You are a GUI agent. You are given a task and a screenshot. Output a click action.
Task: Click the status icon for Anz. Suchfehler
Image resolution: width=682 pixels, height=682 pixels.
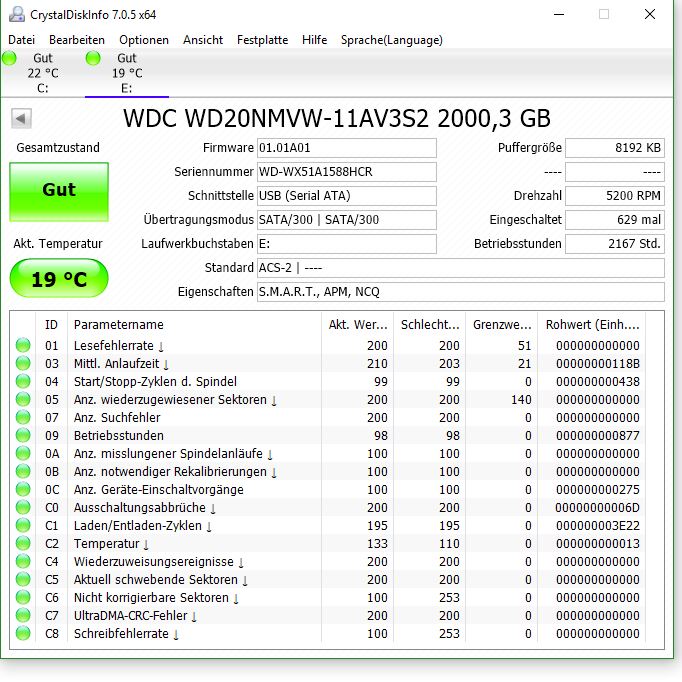23,418
